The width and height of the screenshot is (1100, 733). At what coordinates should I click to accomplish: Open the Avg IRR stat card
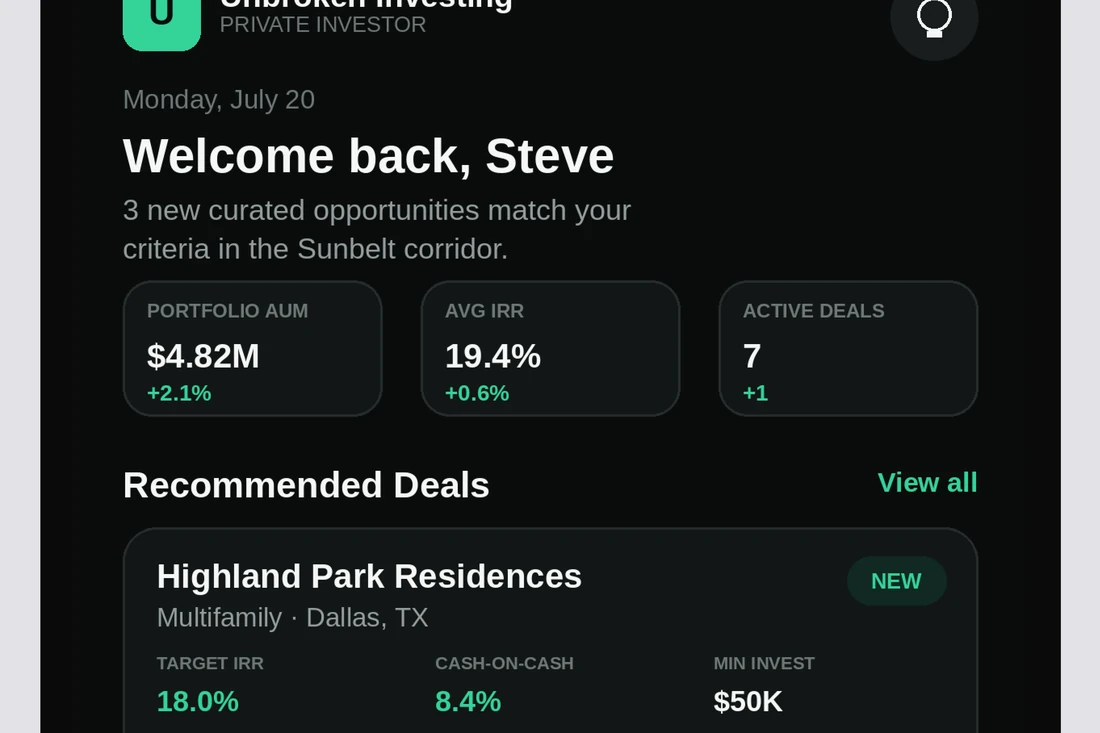pyautogui.click(x=551, y=349)
